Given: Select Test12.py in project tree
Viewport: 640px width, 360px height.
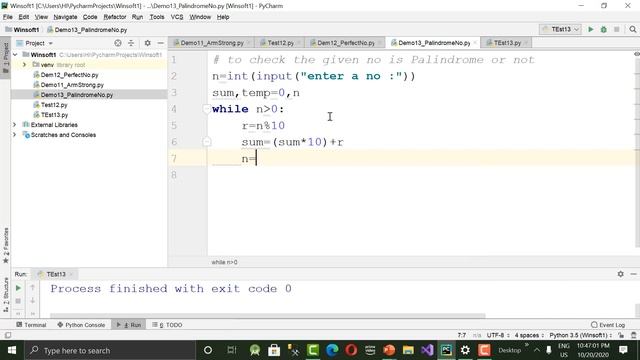Looking at the screenshot, I should (x=54, y=105).
